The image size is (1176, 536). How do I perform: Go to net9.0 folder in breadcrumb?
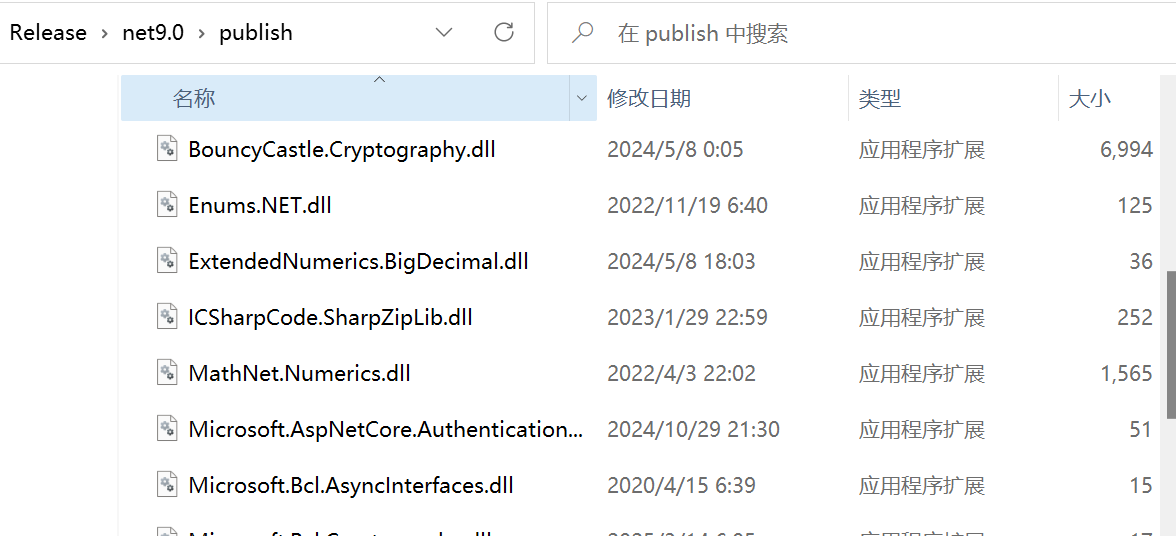pyautogui.click(x=153, y=33)
